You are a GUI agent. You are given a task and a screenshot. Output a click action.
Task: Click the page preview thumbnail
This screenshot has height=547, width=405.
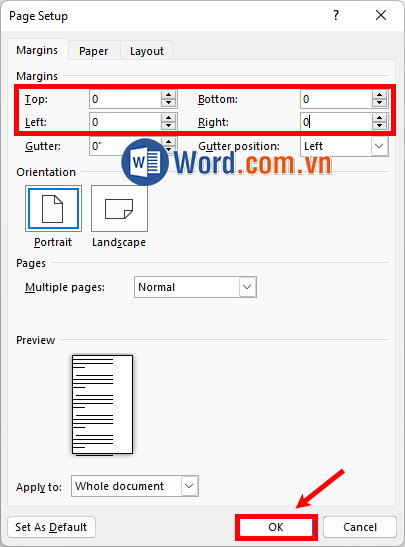(x=103, y=405)
